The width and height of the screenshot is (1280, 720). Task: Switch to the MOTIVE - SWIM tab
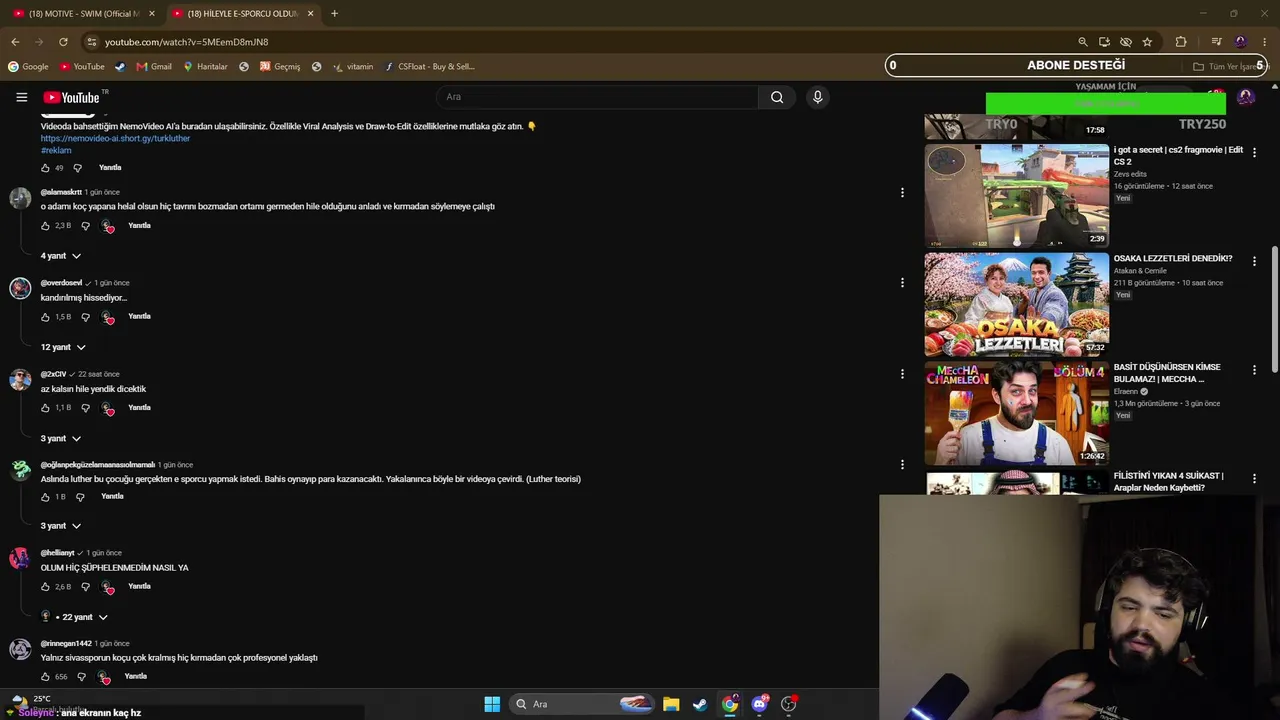[x=84, y=14]
